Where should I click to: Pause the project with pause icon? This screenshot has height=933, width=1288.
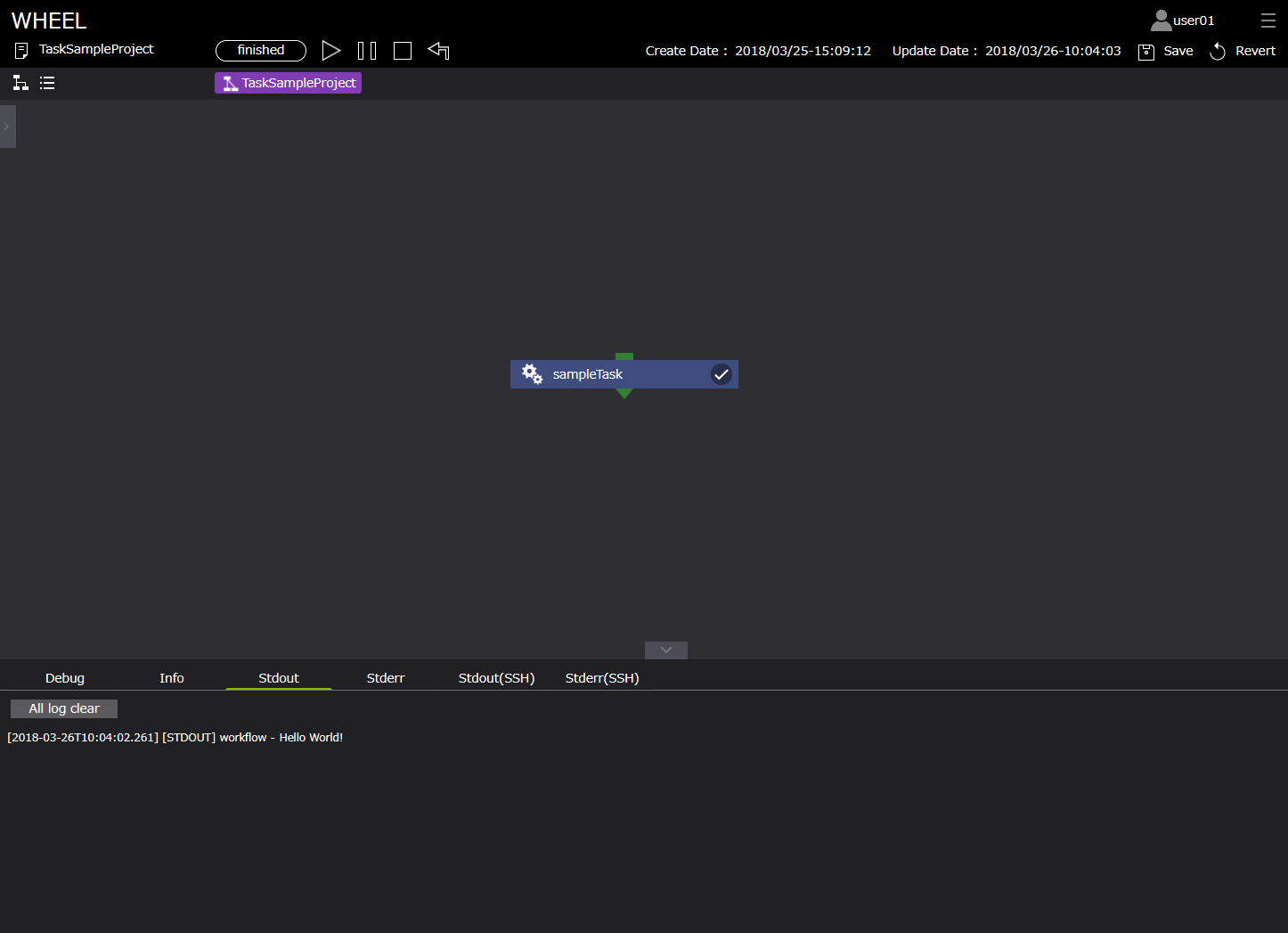[x=367, y=51]
